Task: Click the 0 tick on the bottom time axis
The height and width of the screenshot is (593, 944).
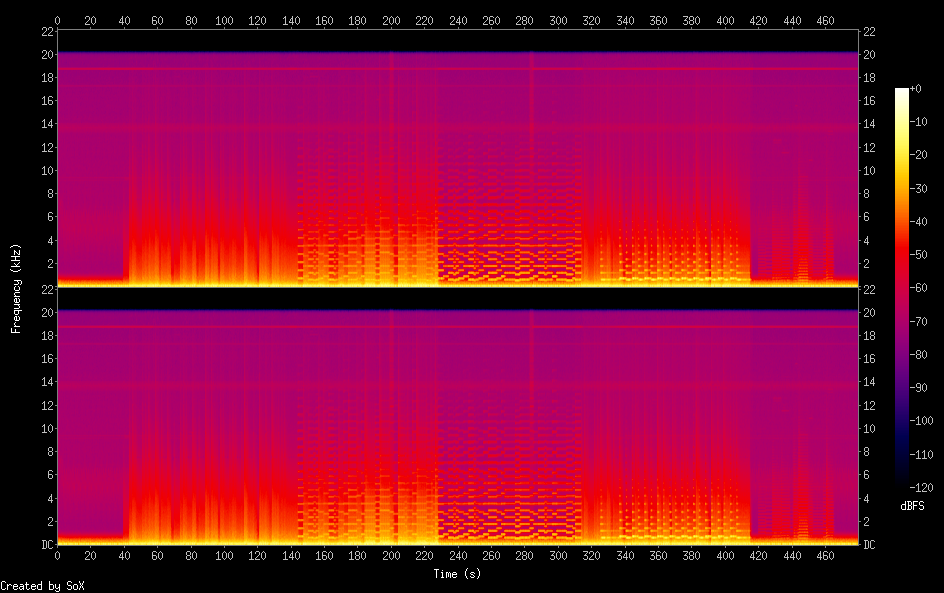Action: pos(57,555)
